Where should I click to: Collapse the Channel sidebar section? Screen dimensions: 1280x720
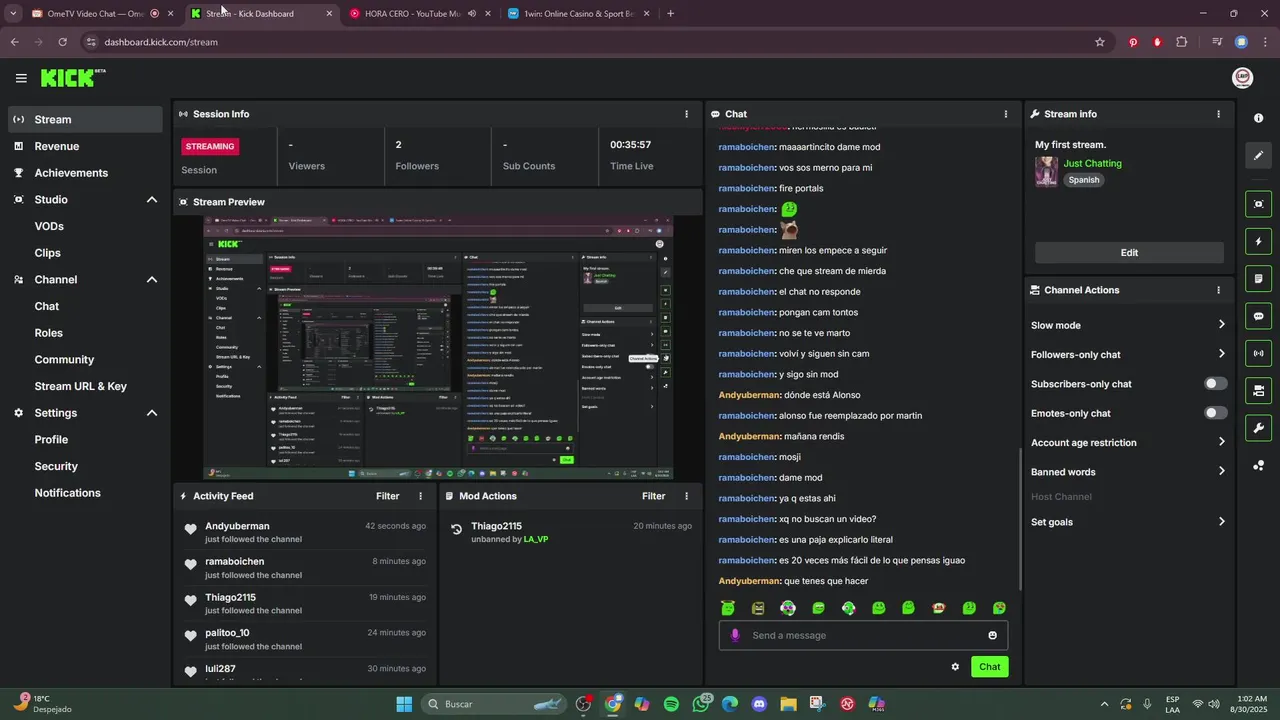coord(152,280)
